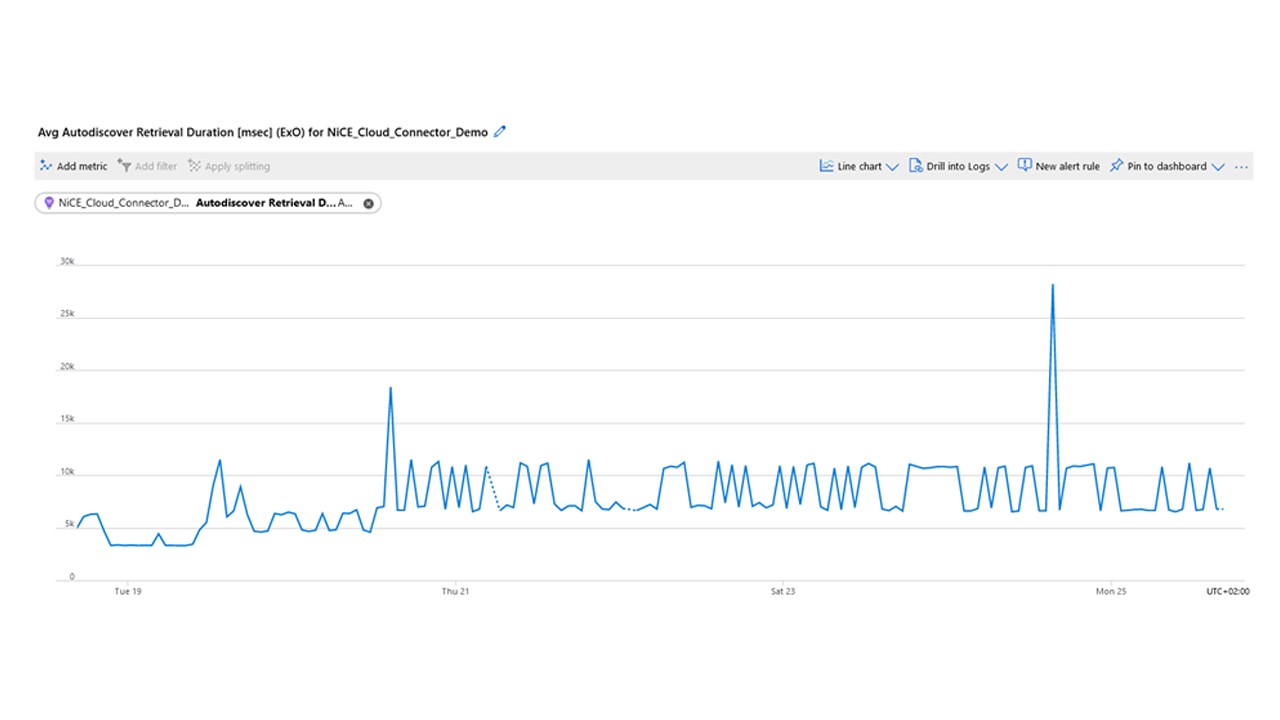Click the Line chart type icon
This screenshot has width=1280, height=720.
(827, 166)
